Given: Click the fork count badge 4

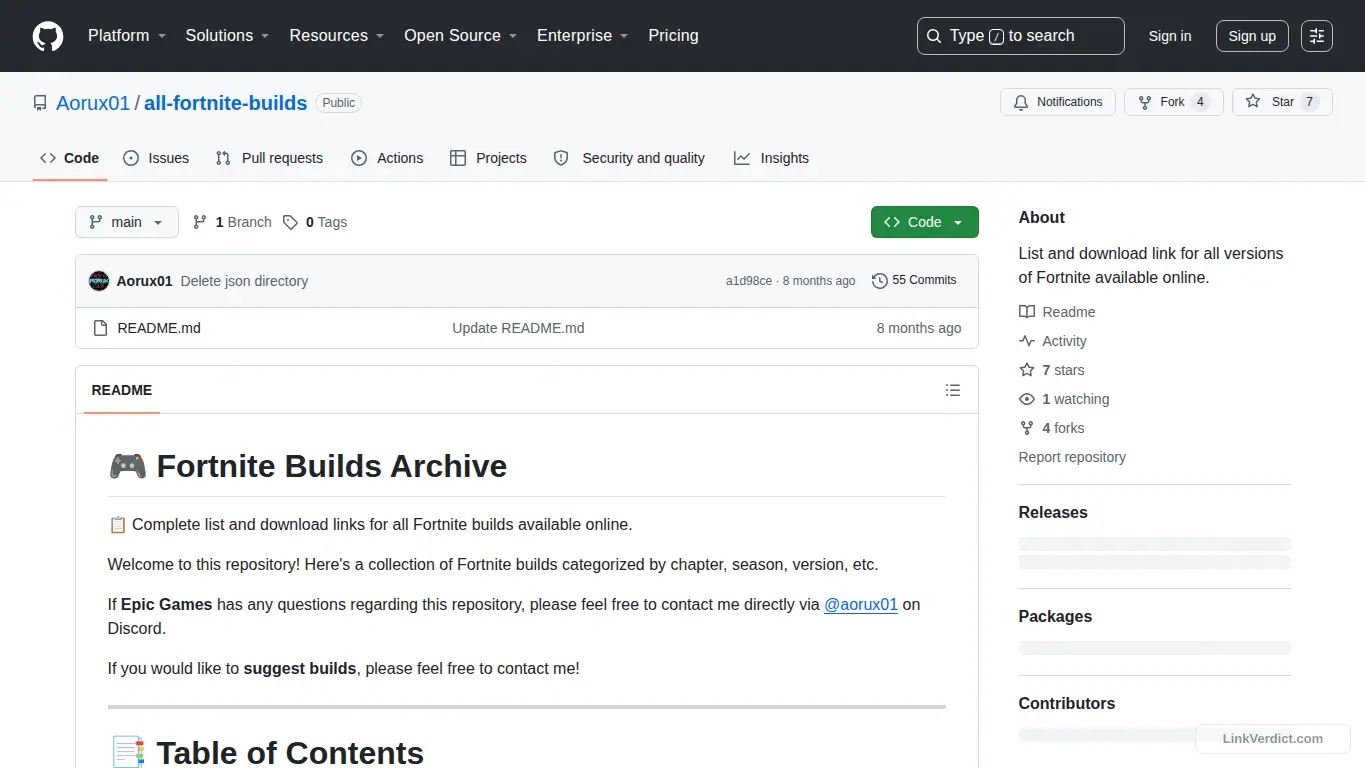Looking at the screenshot, I should click(1201, 102).
